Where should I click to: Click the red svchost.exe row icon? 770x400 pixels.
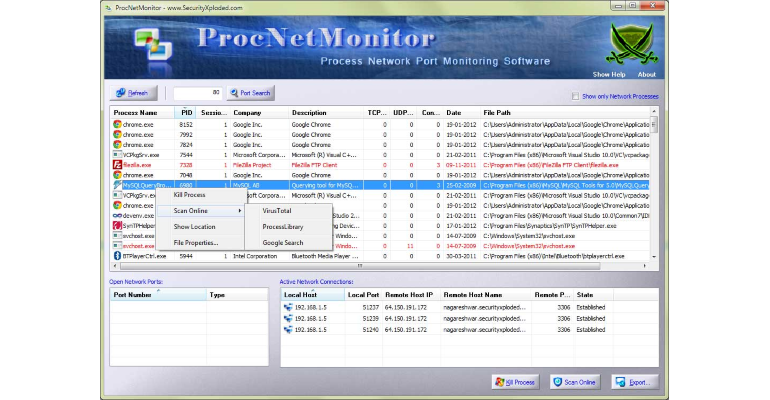pyautogui.click(x=117, y=246)
